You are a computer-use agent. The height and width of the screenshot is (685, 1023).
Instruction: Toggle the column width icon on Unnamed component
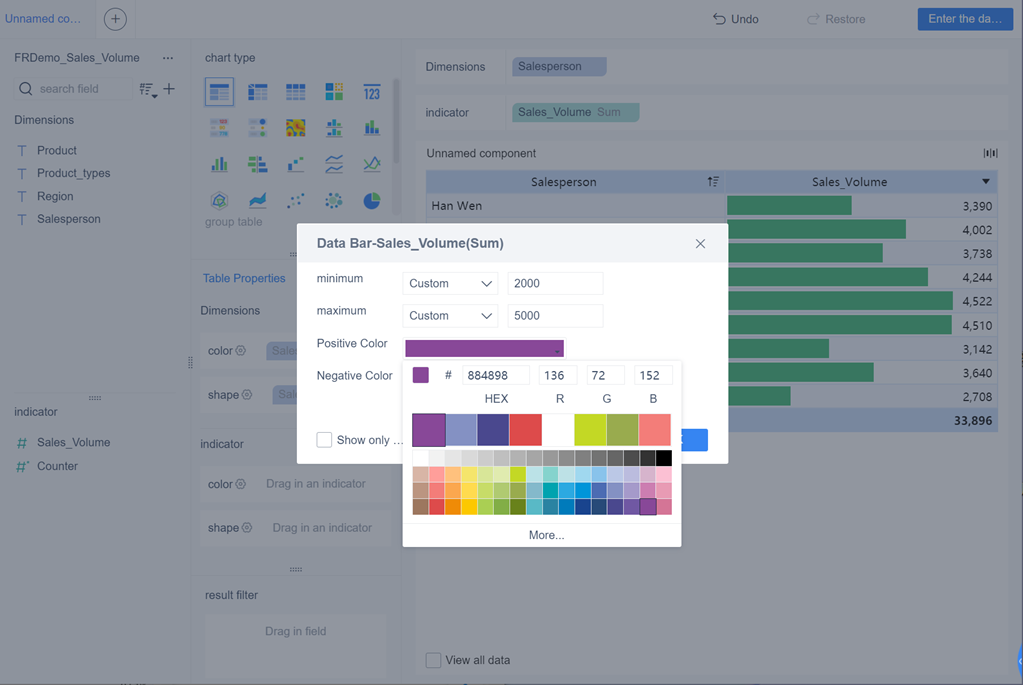pyautogui.click(x=990, y=153)
